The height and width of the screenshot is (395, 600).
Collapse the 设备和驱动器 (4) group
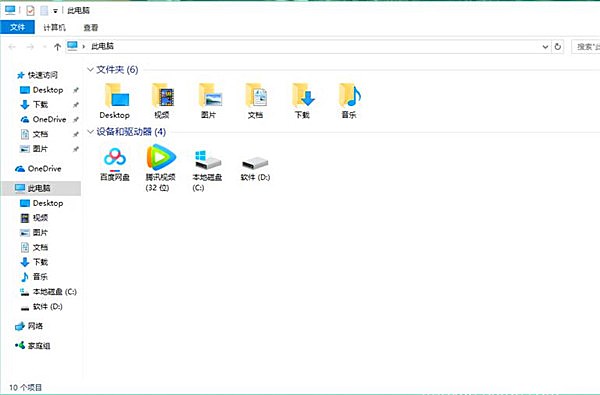point(90,132)
